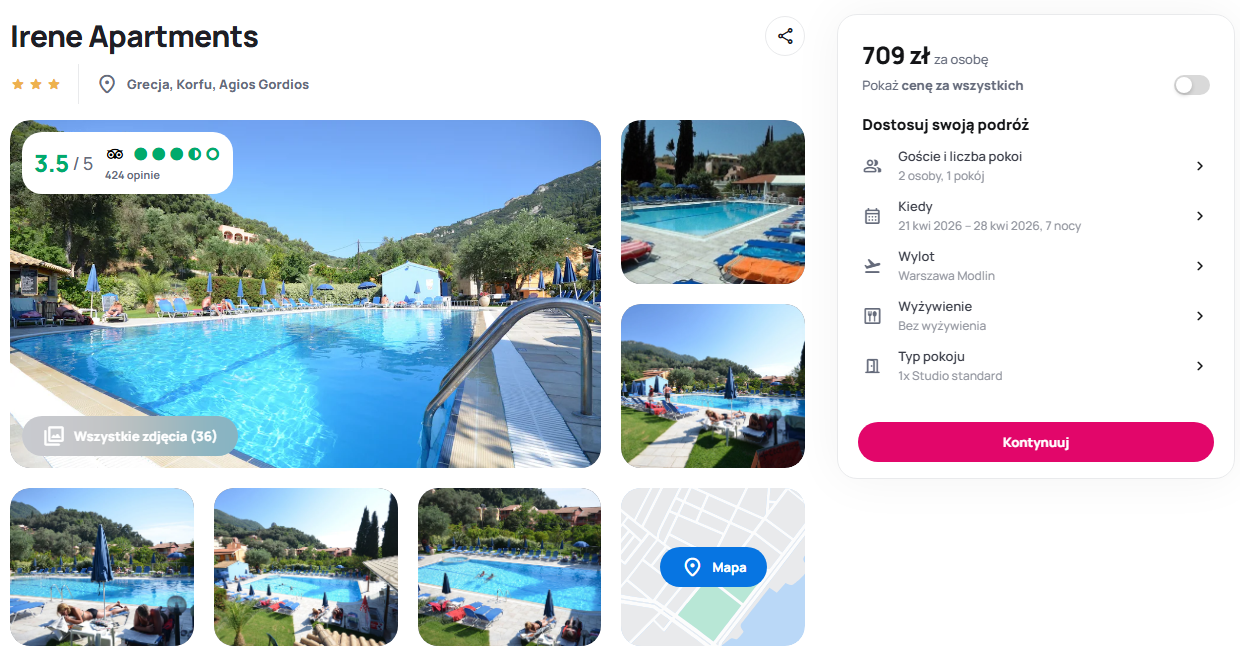Open the Wylot departure airport chevron
The image size is (1240, 662).
1200,266
